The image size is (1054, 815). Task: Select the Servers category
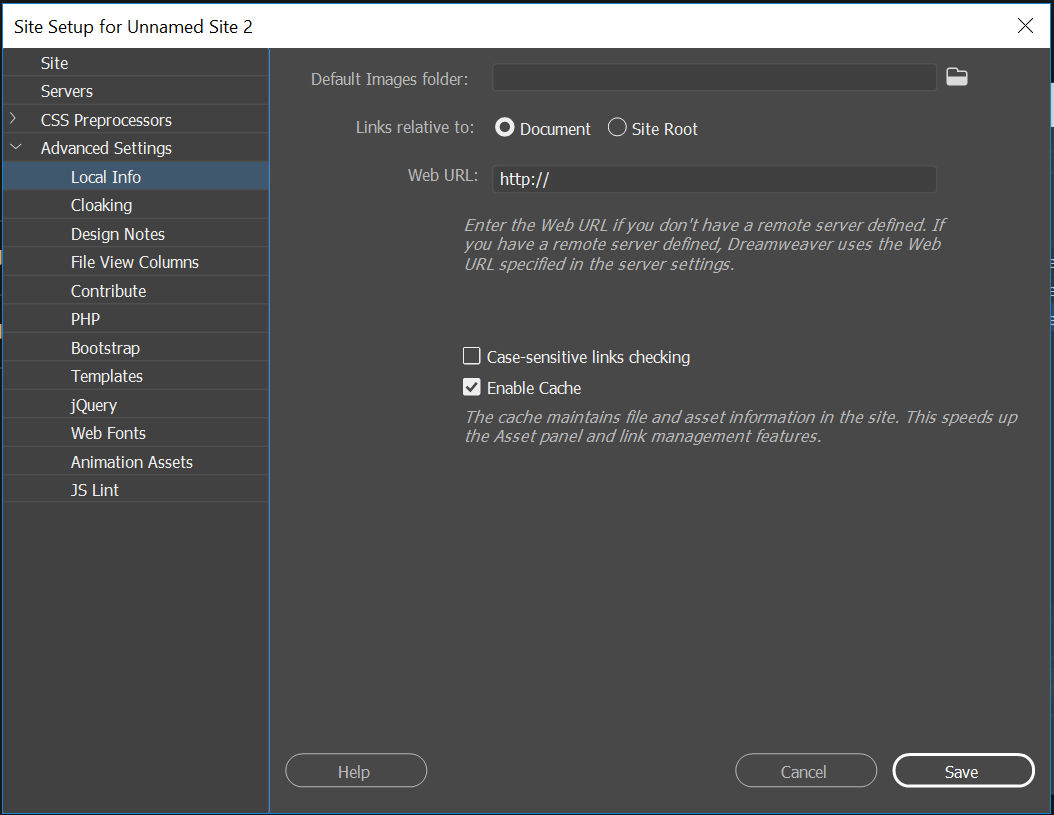click(x=66, y=90)
